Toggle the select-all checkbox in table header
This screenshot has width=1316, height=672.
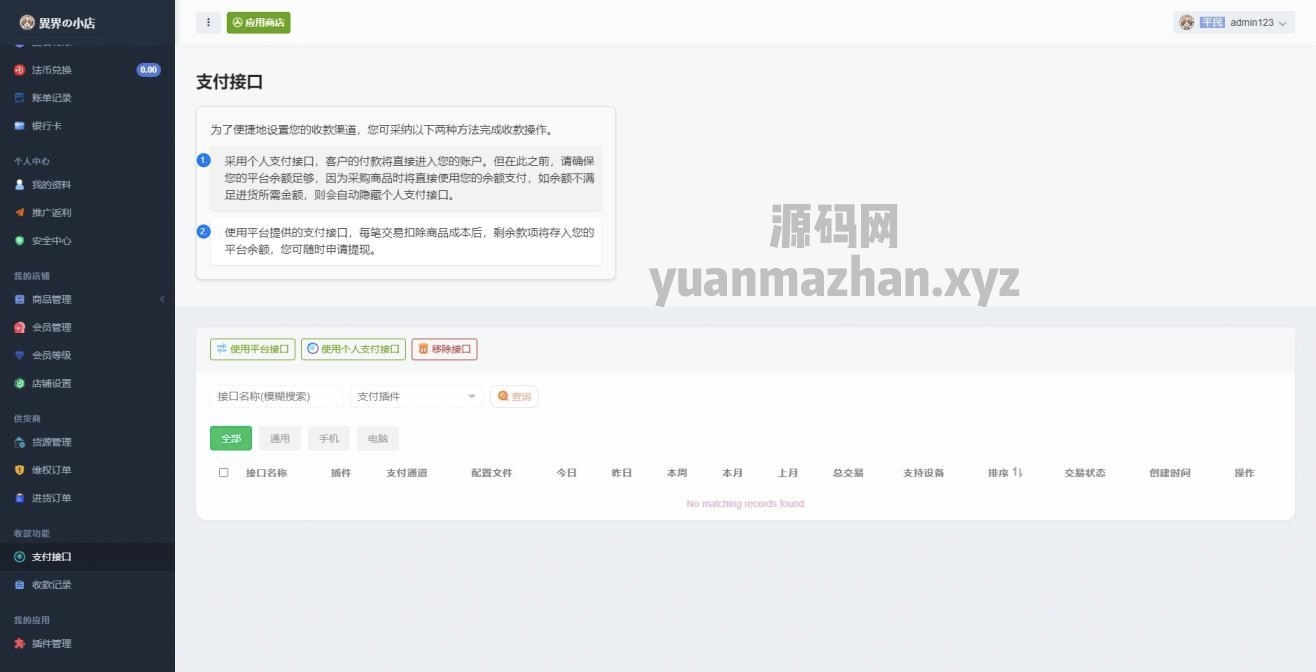coord(223,473)
